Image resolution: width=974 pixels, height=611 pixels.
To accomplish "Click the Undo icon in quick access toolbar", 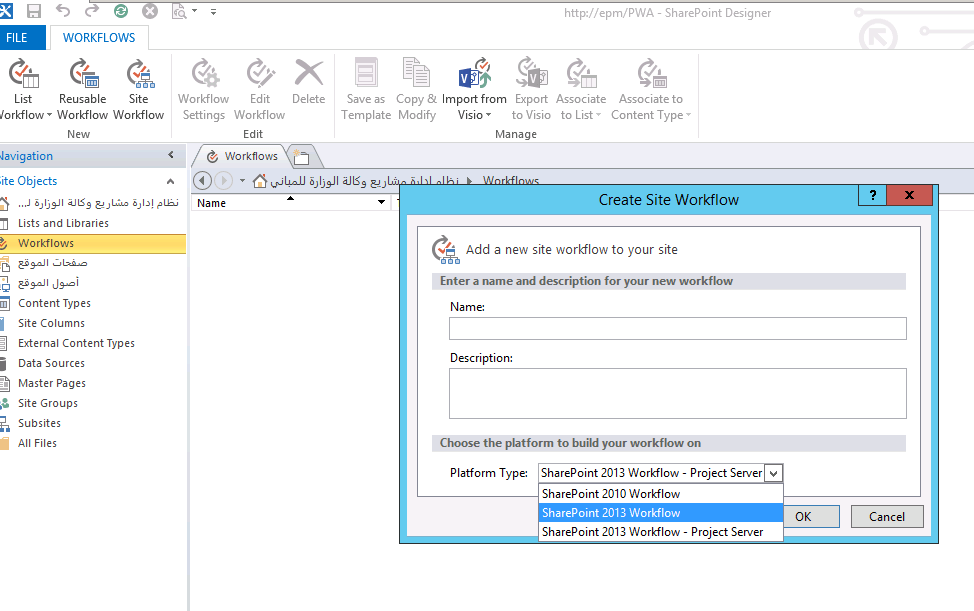I will (63, 12).
